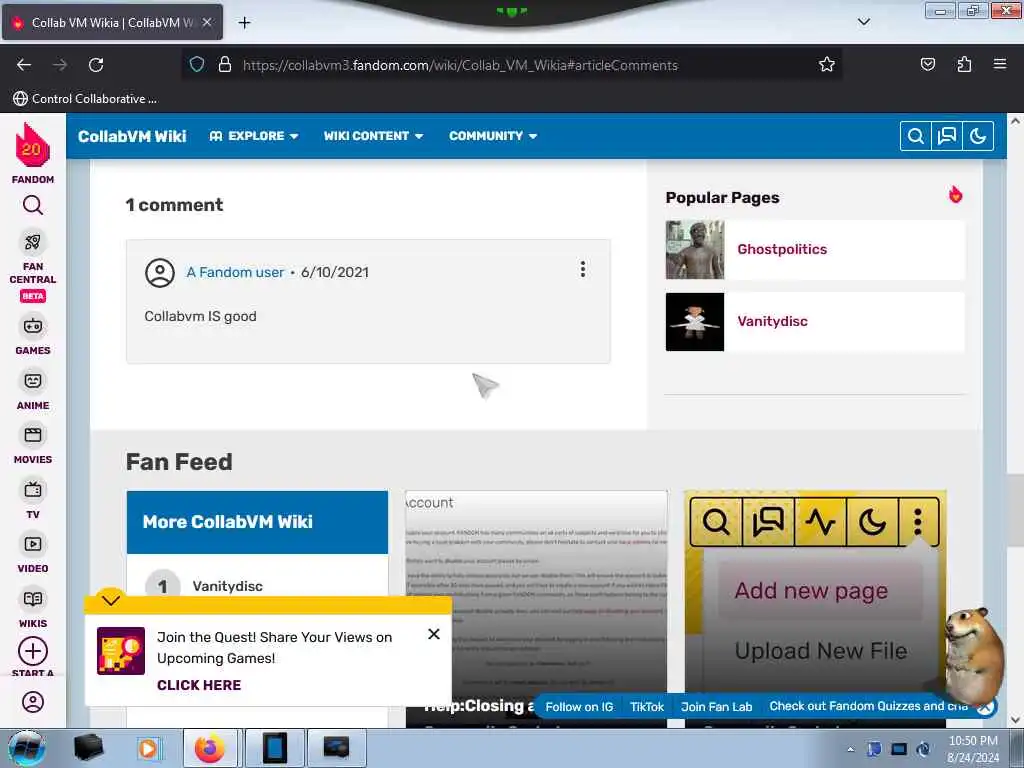Open Vanitydisc in More CollabVM Wiki list
1024x768 pixels.
point(227,586)
